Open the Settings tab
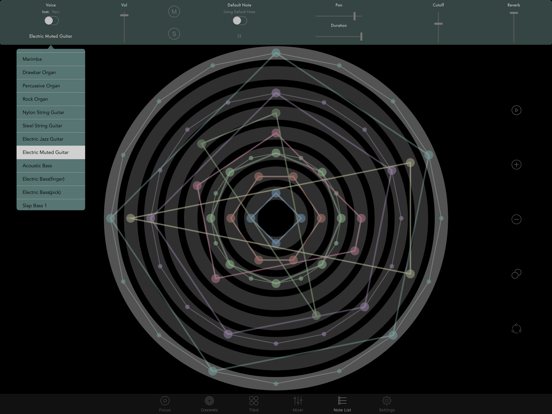This screenshot has height=414, width=552. (x=387, y=403)
